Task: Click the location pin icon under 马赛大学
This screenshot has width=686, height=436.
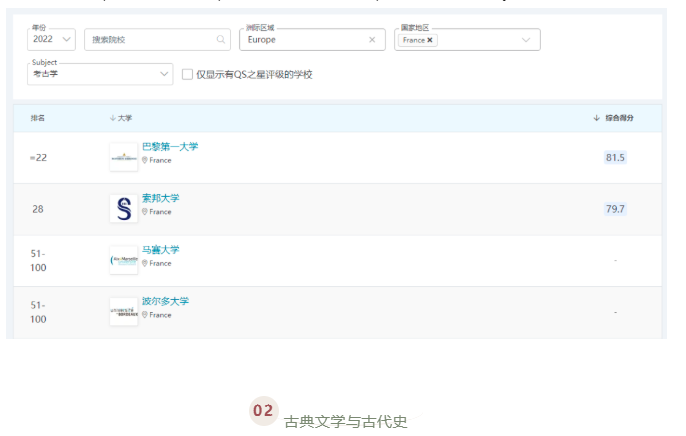Action: pyautogui.click(x=145, y=264)
